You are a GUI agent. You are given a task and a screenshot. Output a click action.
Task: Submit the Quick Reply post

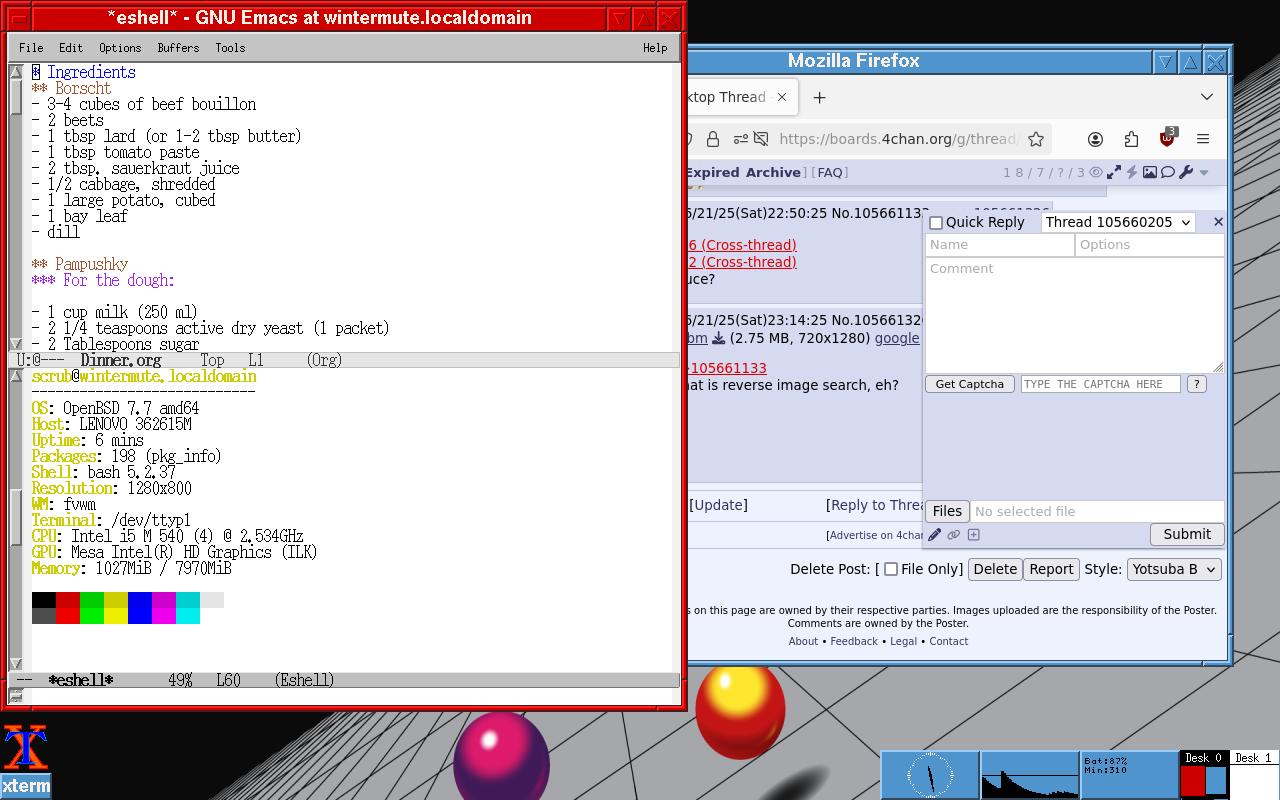(x=1187, y=534)
